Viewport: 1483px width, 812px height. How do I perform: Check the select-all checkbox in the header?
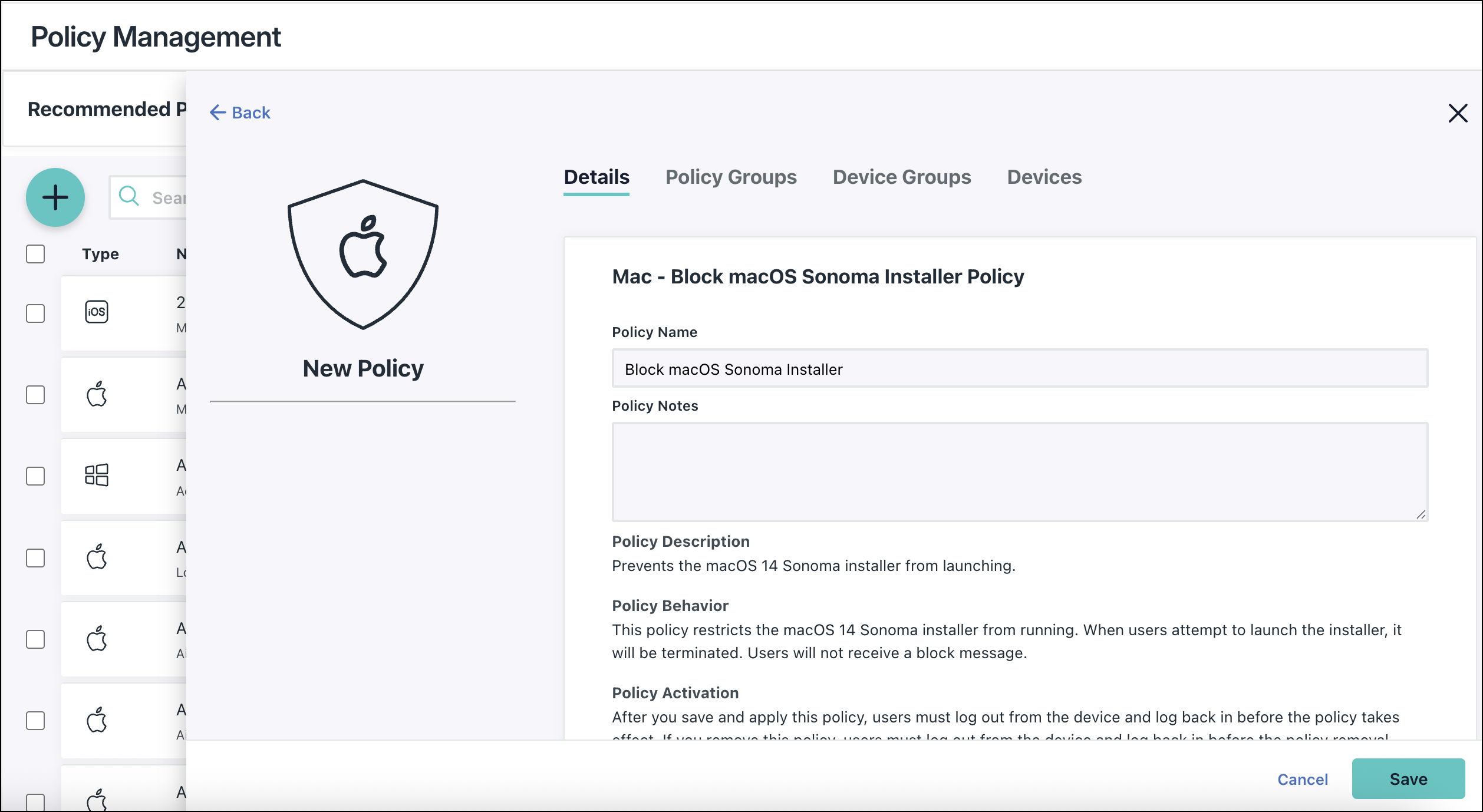pyautogui.click(x=35, y=254)
